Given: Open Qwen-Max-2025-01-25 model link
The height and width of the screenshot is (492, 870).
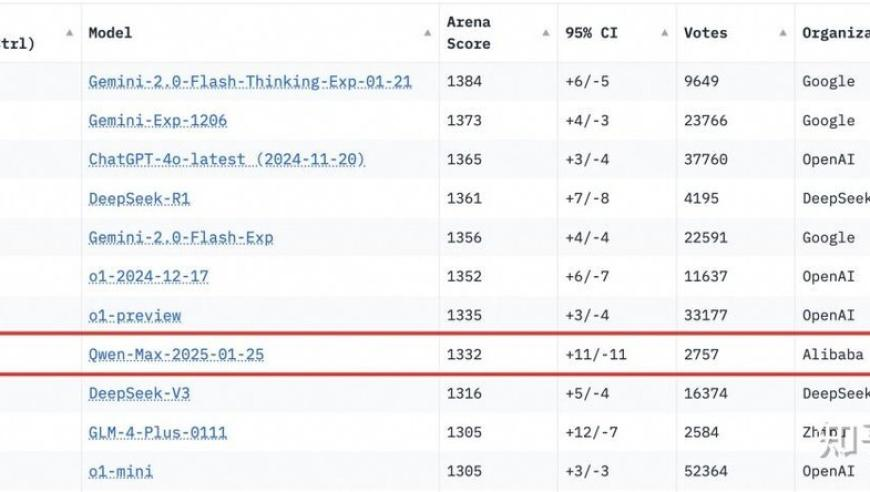Looking at the screenshot, I should point(176,354).
